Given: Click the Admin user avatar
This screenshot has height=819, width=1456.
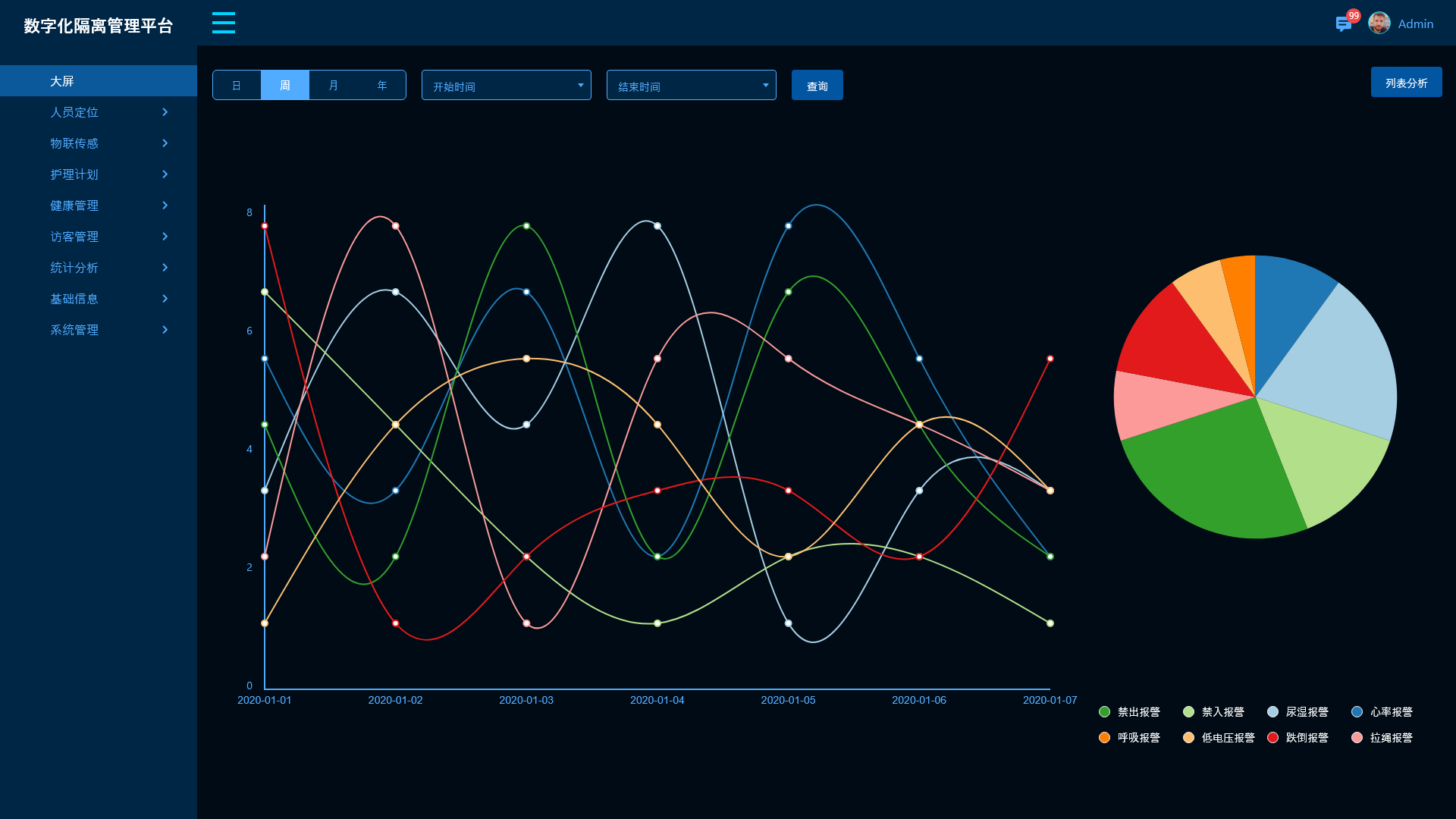Looking at the screenshot, I should 1379,24.
